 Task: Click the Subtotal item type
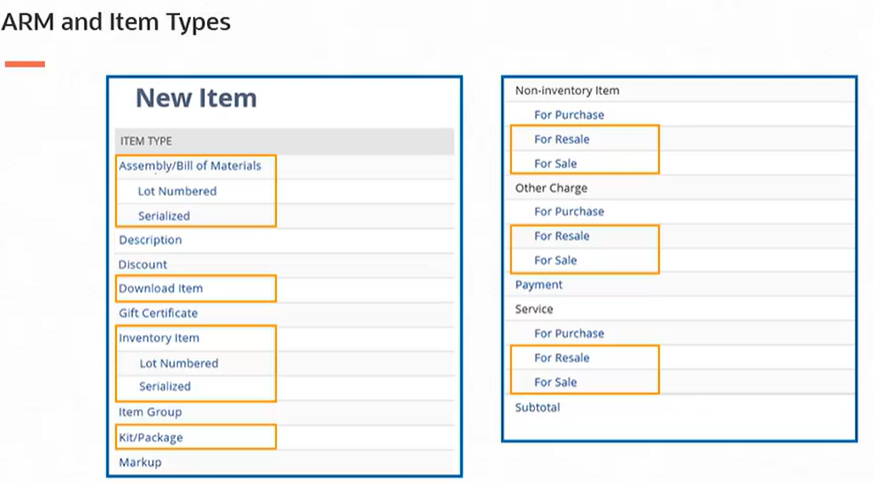click(x=538, y=407)
